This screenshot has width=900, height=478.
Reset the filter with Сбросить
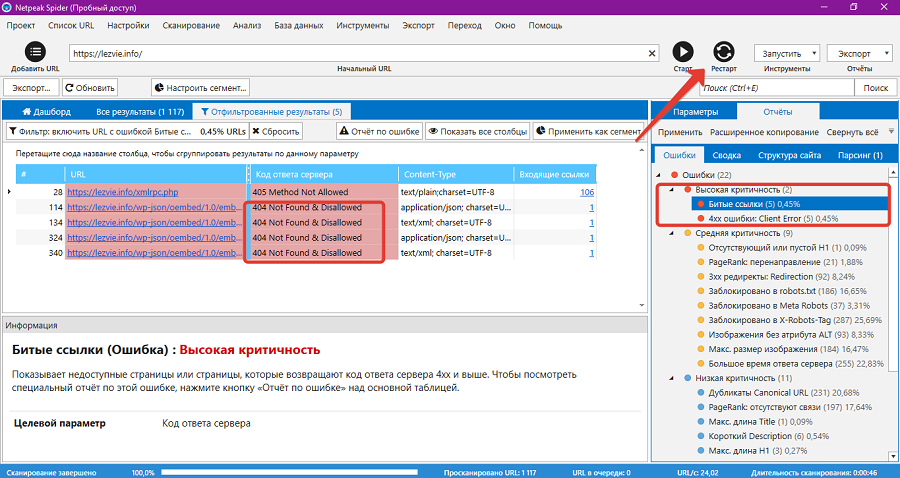276,131
